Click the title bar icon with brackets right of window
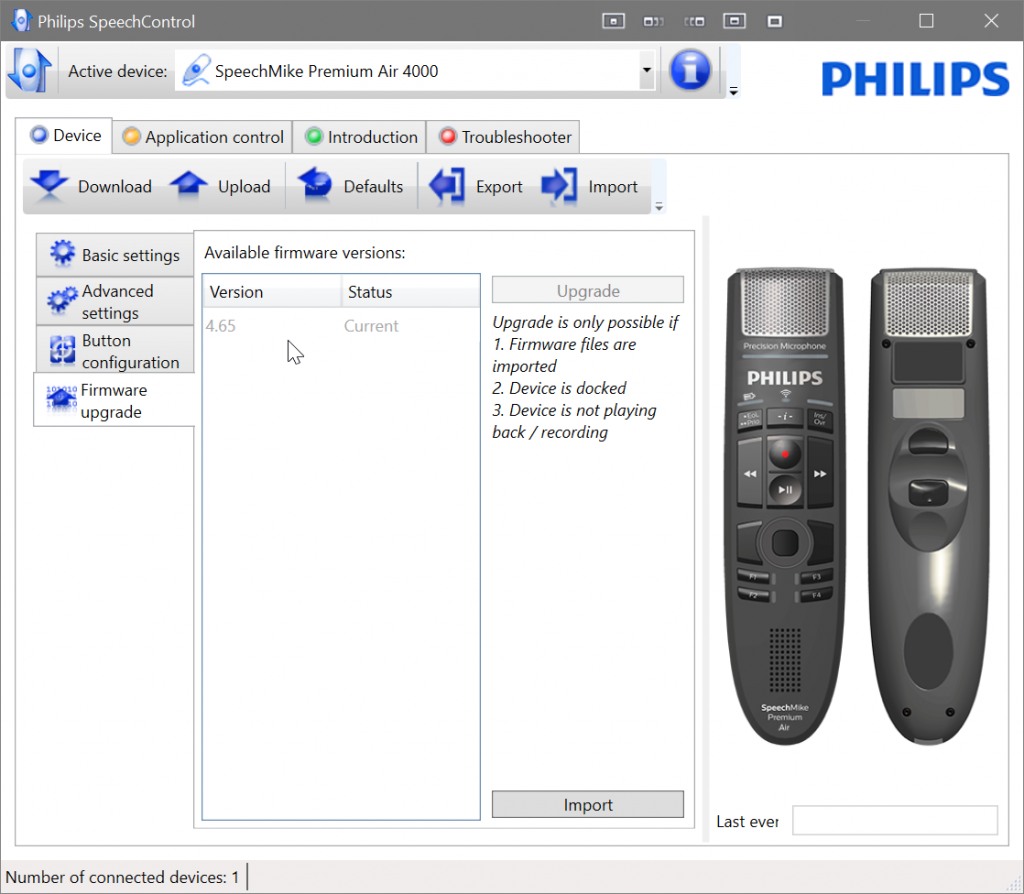Image resolution: width=1024 pixels, height=894 pixels. point(653,22)
